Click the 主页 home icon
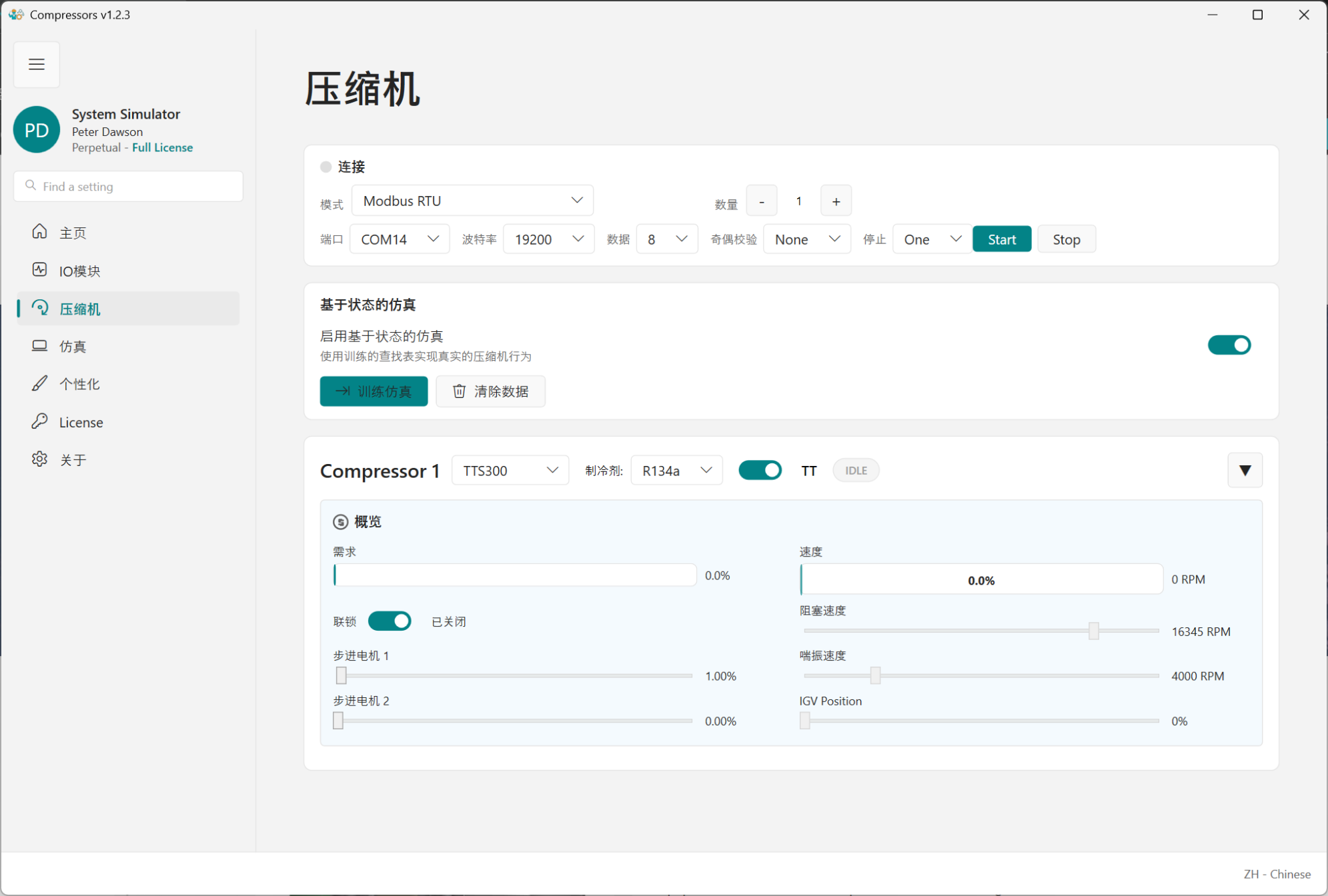Image resolution: width=1328 pixels, height=896 pixels. coord(39,231)
